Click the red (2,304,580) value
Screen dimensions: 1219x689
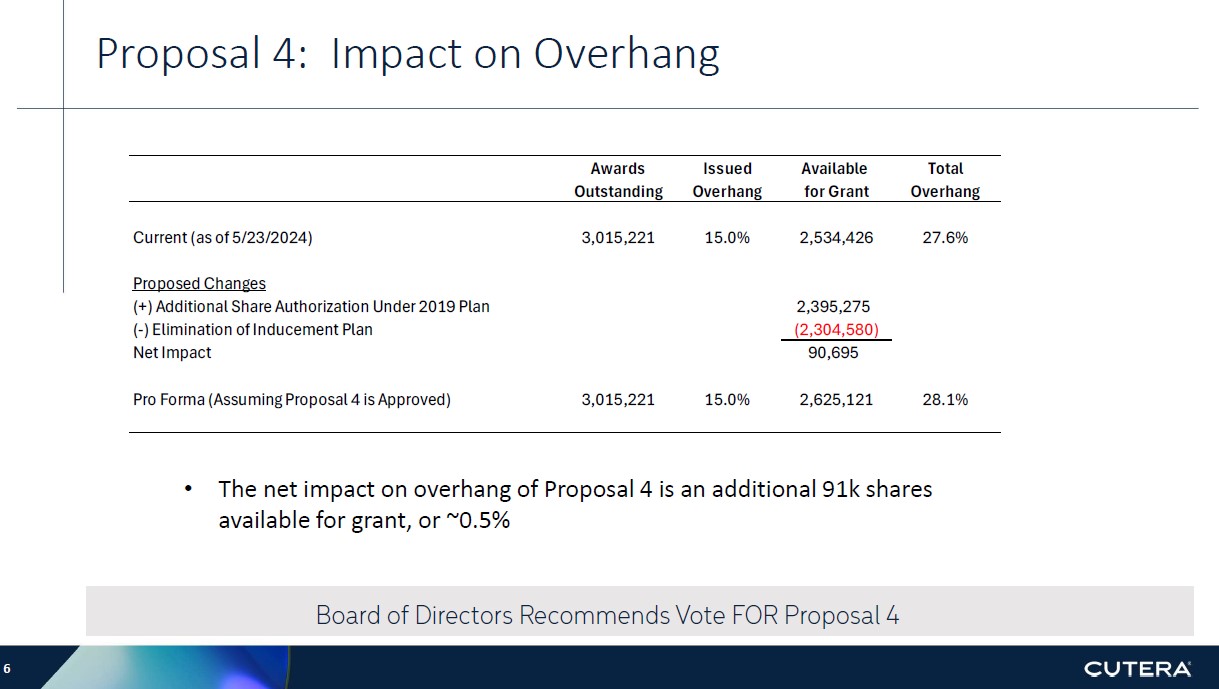coord(835,329)
